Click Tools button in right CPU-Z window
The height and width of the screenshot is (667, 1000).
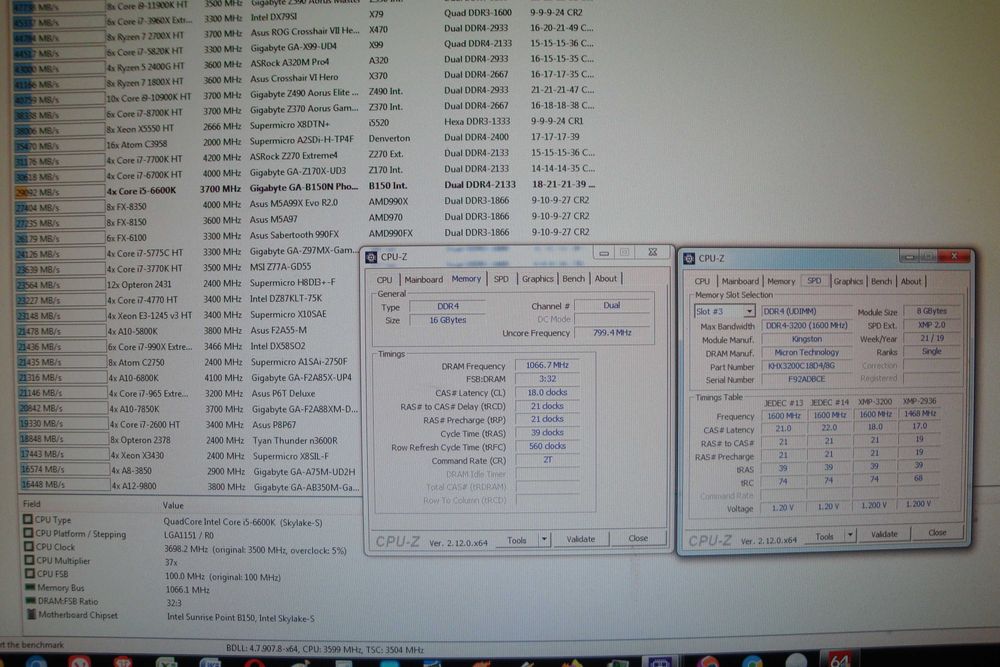825,537
